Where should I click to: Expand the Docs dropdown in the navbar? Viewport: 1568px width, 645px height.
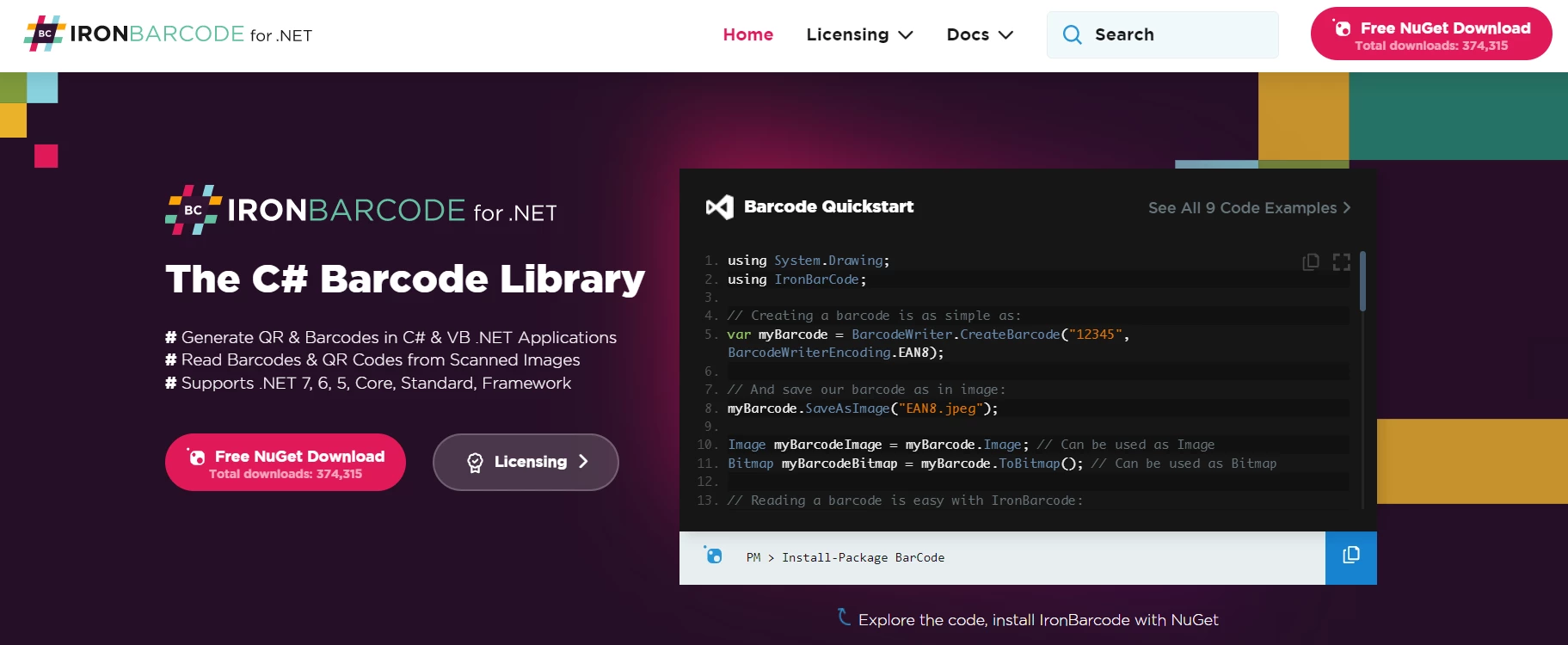pyautogui.click(x=980, y=34)
